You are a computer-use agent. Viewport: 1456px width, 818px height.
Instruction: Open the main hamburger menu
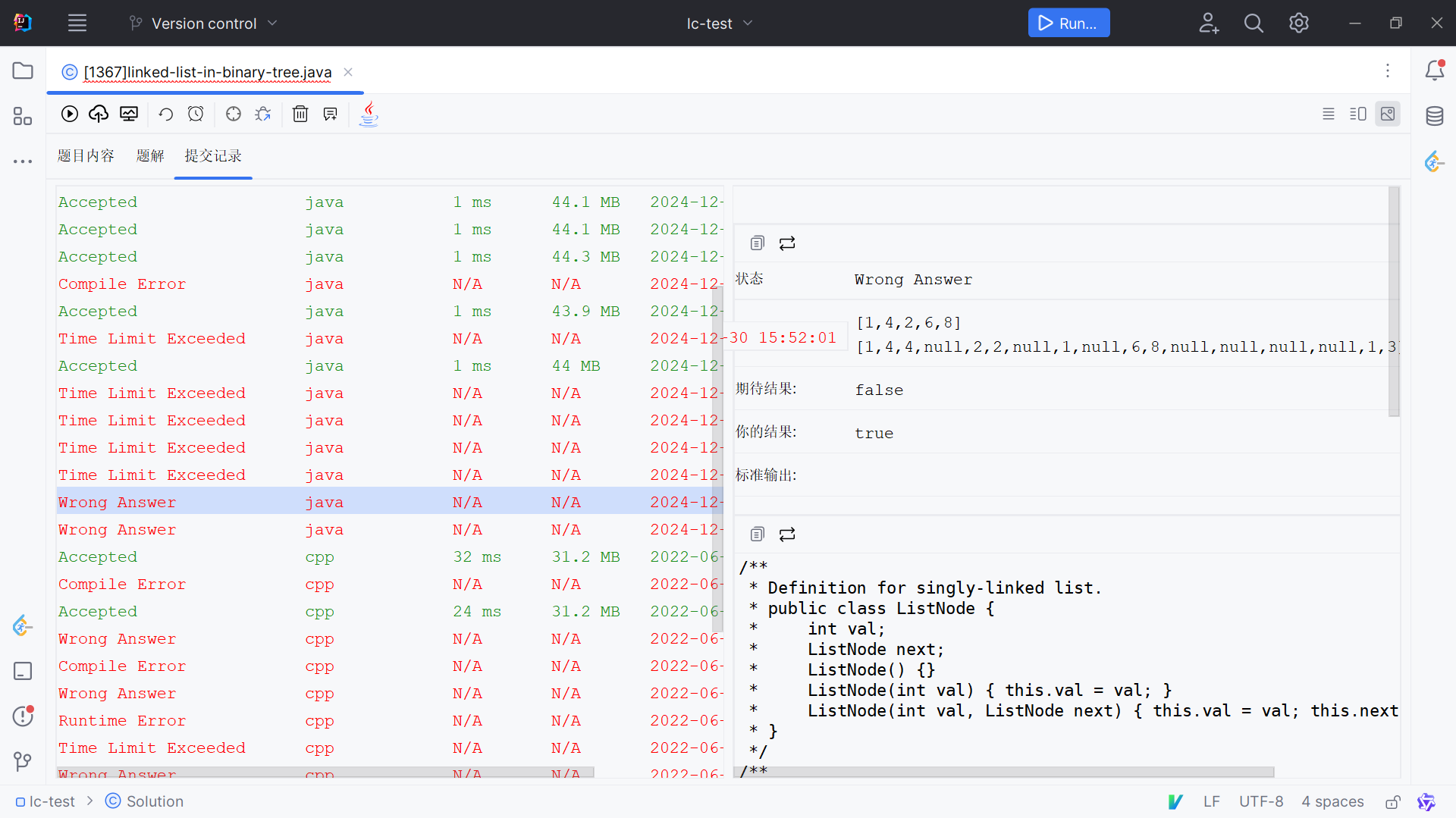77,23
